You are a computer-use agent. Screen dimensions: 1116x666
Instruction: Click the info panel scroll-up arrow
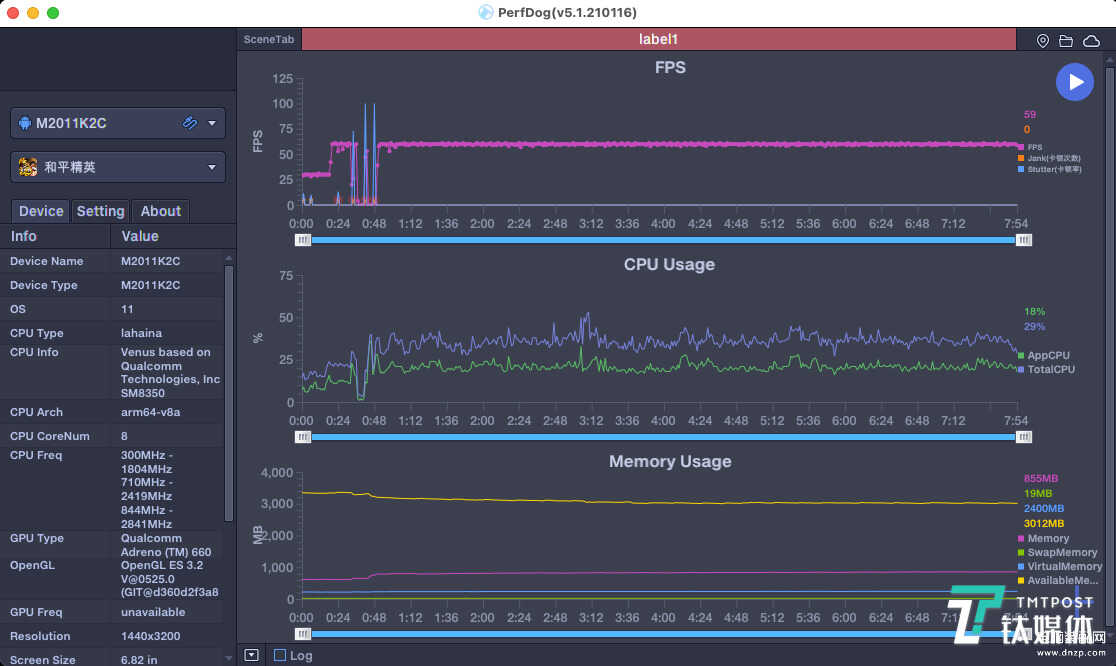tap(228, 258)
